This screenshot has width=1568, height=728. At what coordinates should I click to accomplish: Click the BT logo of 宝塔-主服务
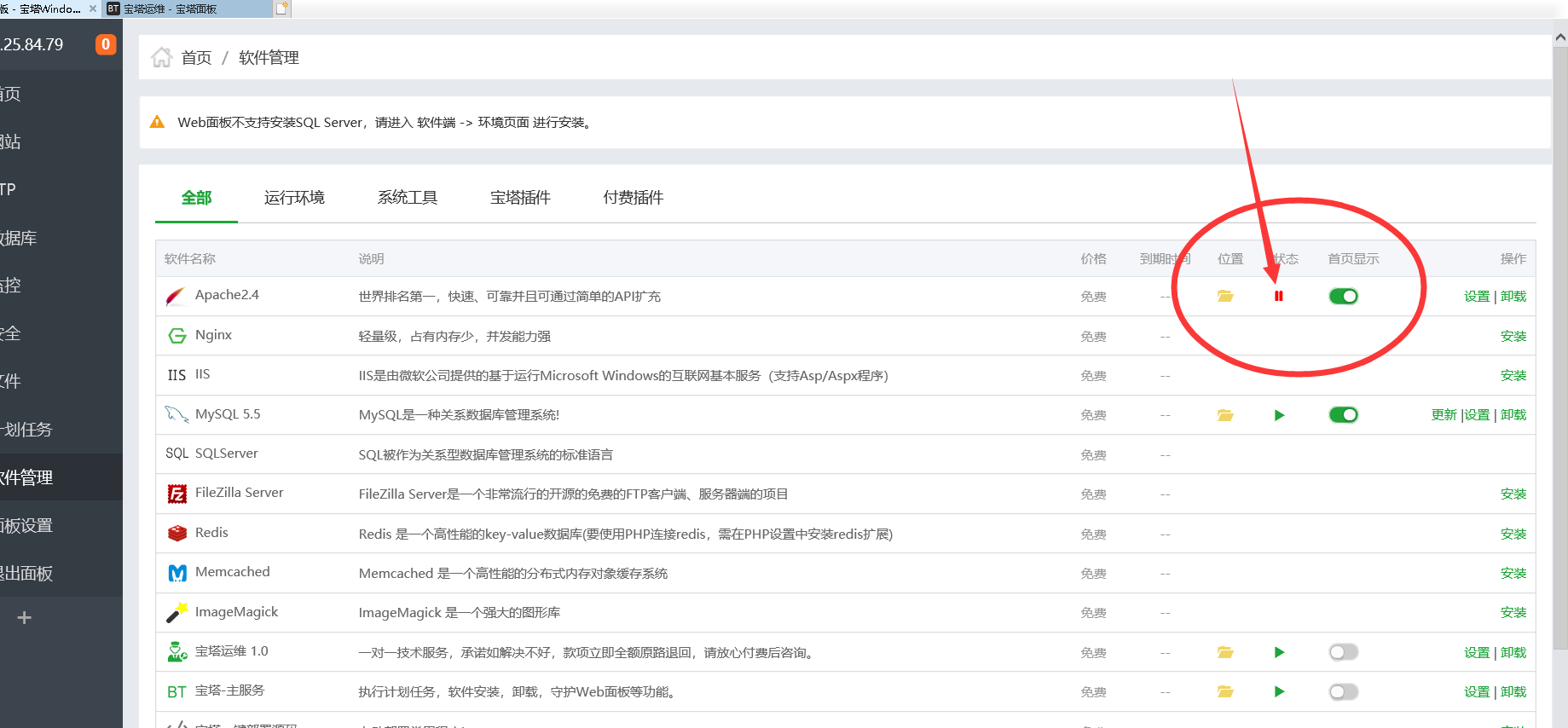pyautogui.click(x=176, y=691)
